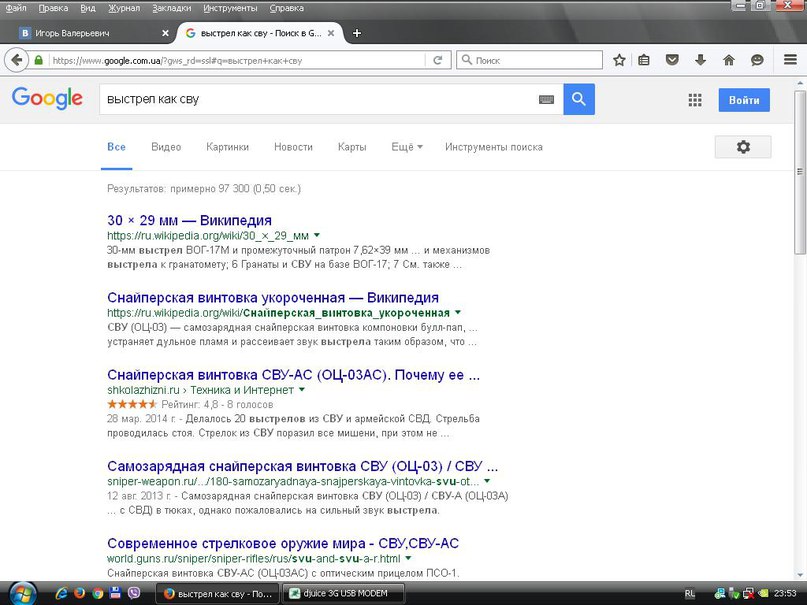
Task: Open Google on-screen keyboard icon
Action: click(546, 99)
